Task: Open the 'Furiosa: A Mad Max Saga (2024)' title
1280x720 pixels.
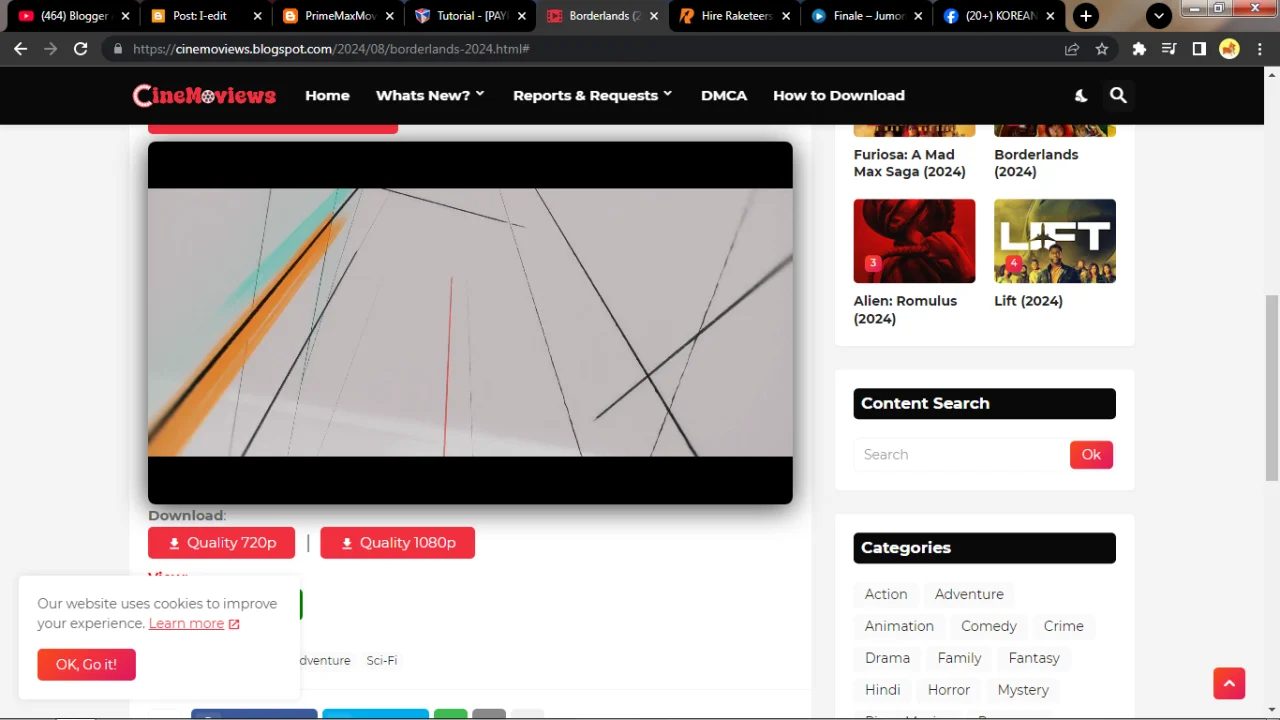Action: click(x=909, y=163)
